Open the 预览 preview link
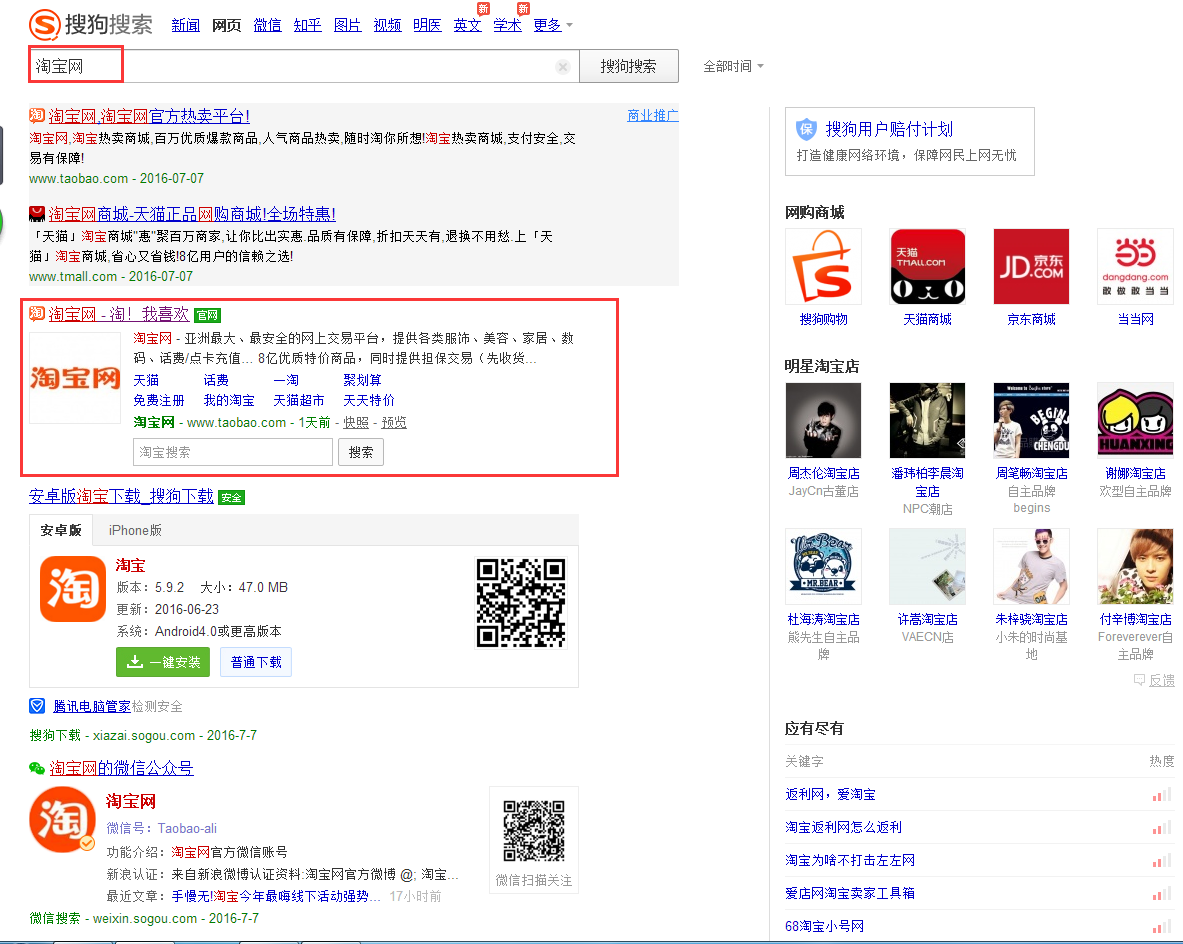This screenshot has height=944, width=1183. point(394,422)
